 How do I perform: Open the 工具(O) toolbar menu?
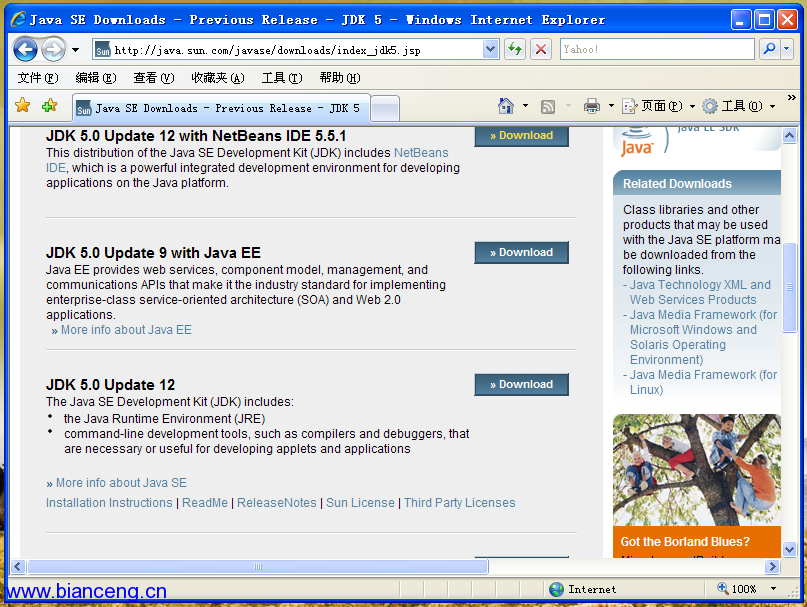pos(739,106)
